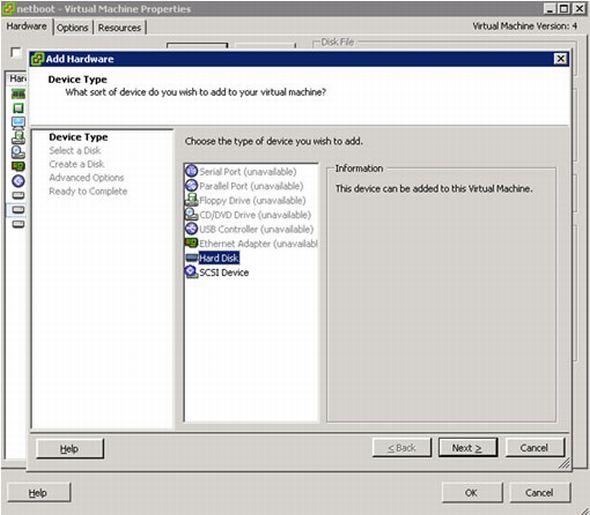Screen dimensions: 590x515
Task: Select the Floppy Drive device icon
Action: (x=192, y=200)
